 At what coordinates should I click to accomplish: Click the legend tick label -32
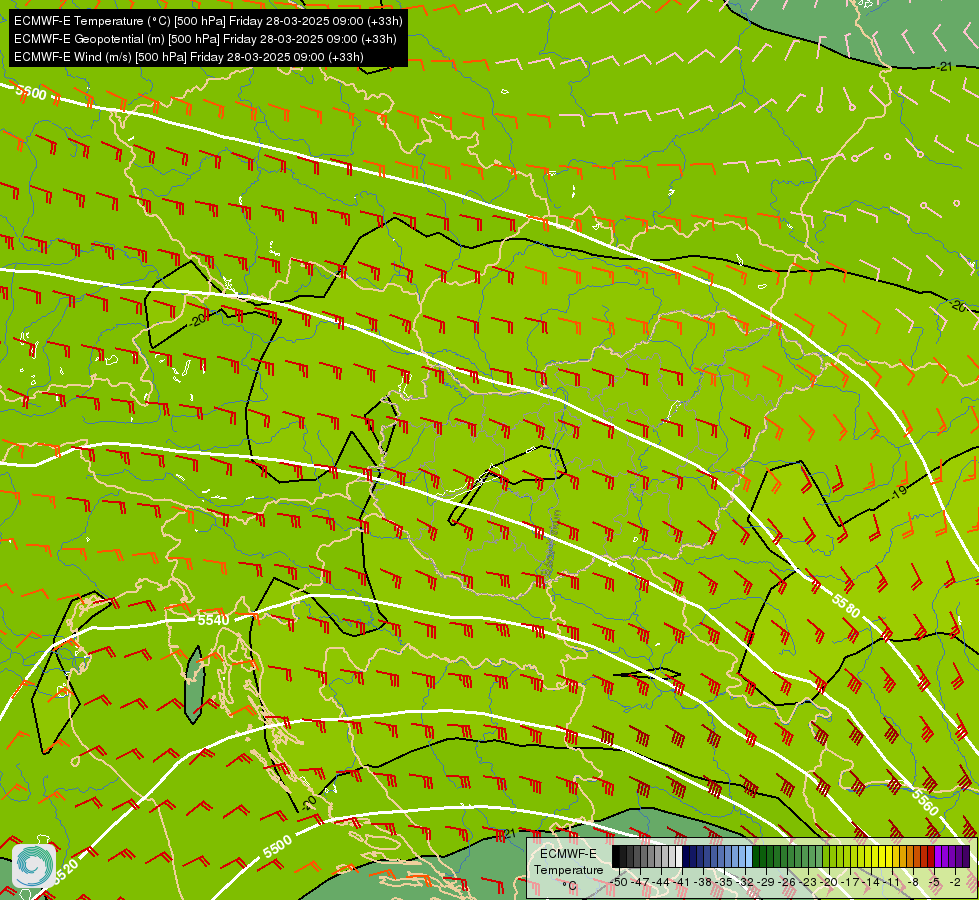[745, 882]
